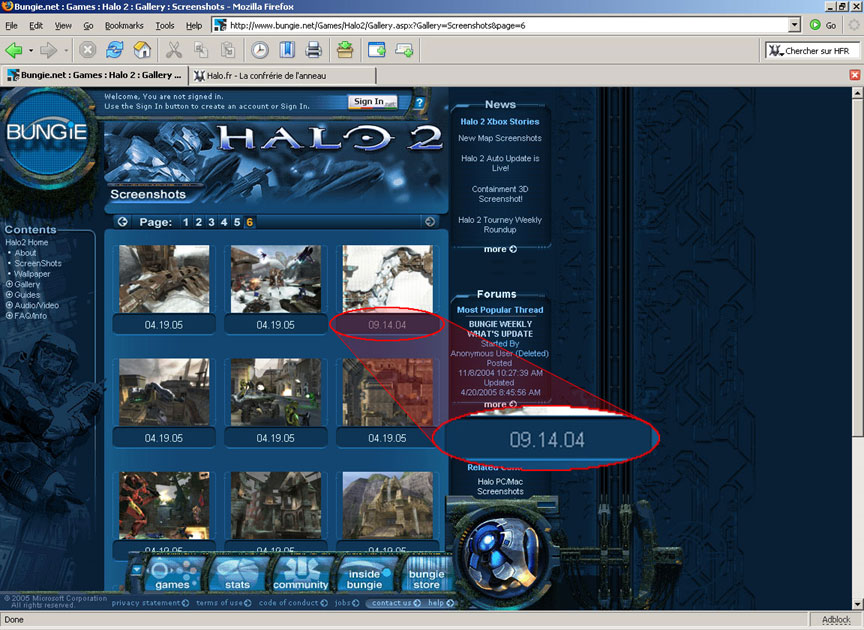Open the Halo 2 Auto Update news link

point(500,163)
